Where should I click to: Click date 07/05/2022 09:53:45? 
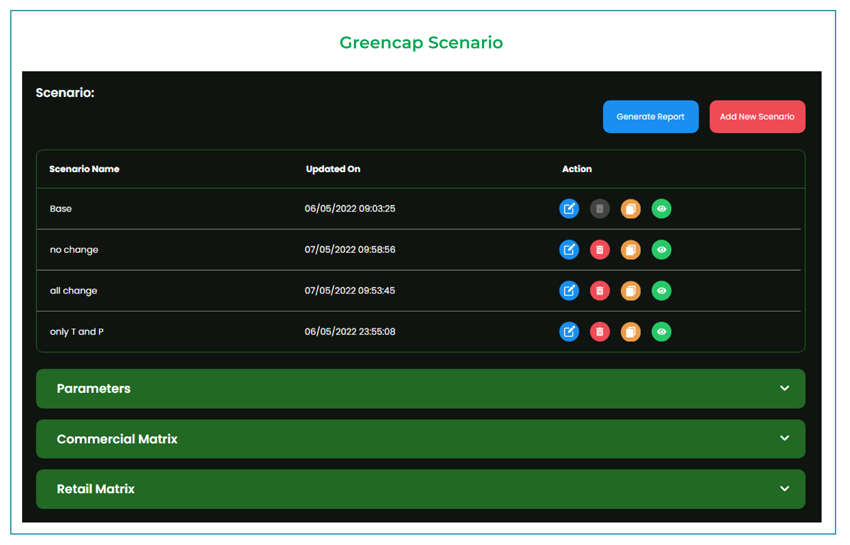[x=350, y=291]
